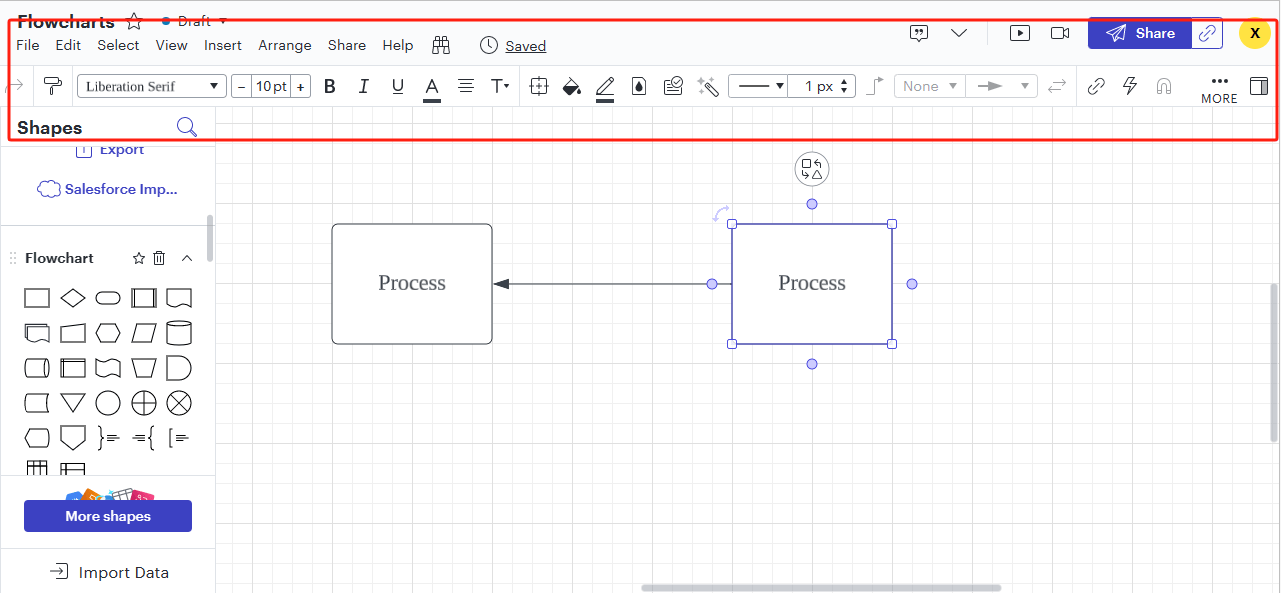Open the Arrange menu
This screenshot has width=1281, height=593.
[x=284, y=45]
